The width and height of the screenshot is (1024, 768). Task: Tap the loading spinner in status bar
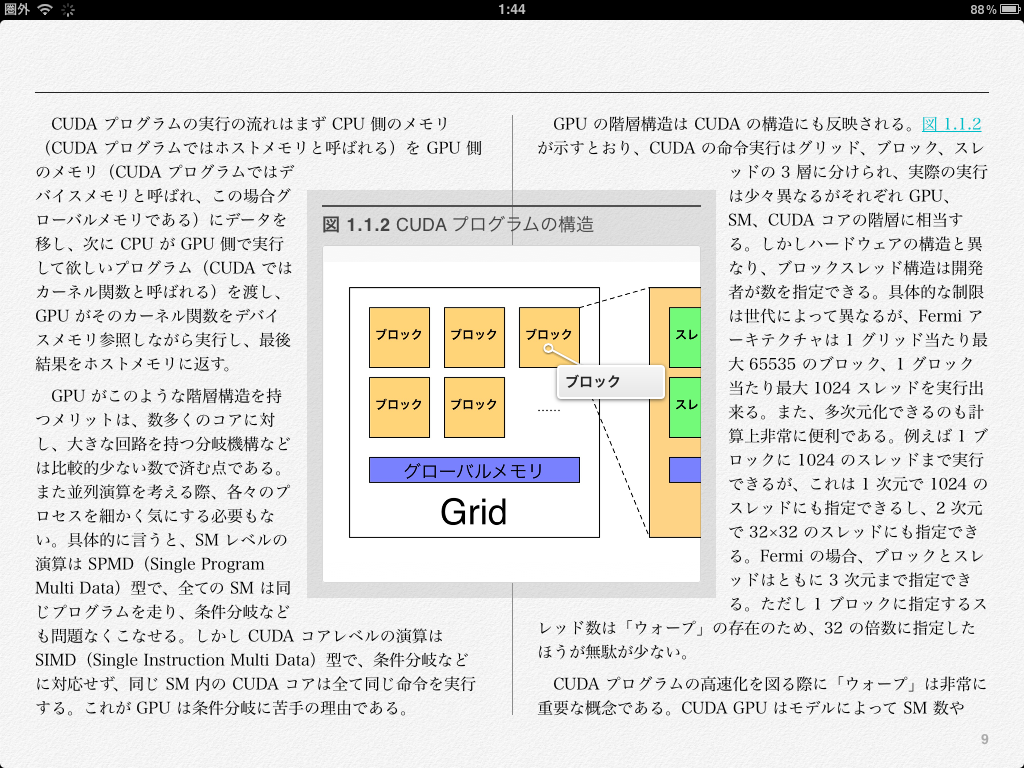tap(69, 9)
